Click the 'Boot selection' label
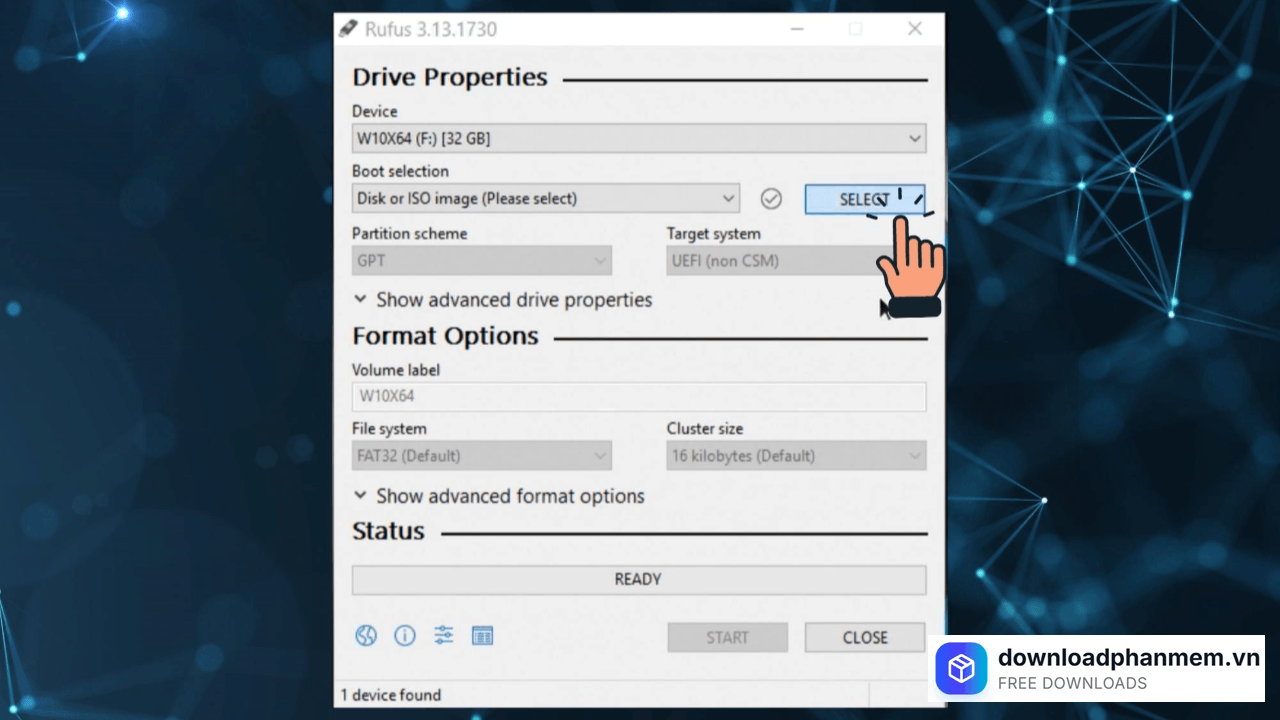 click(x=400, y=171)
